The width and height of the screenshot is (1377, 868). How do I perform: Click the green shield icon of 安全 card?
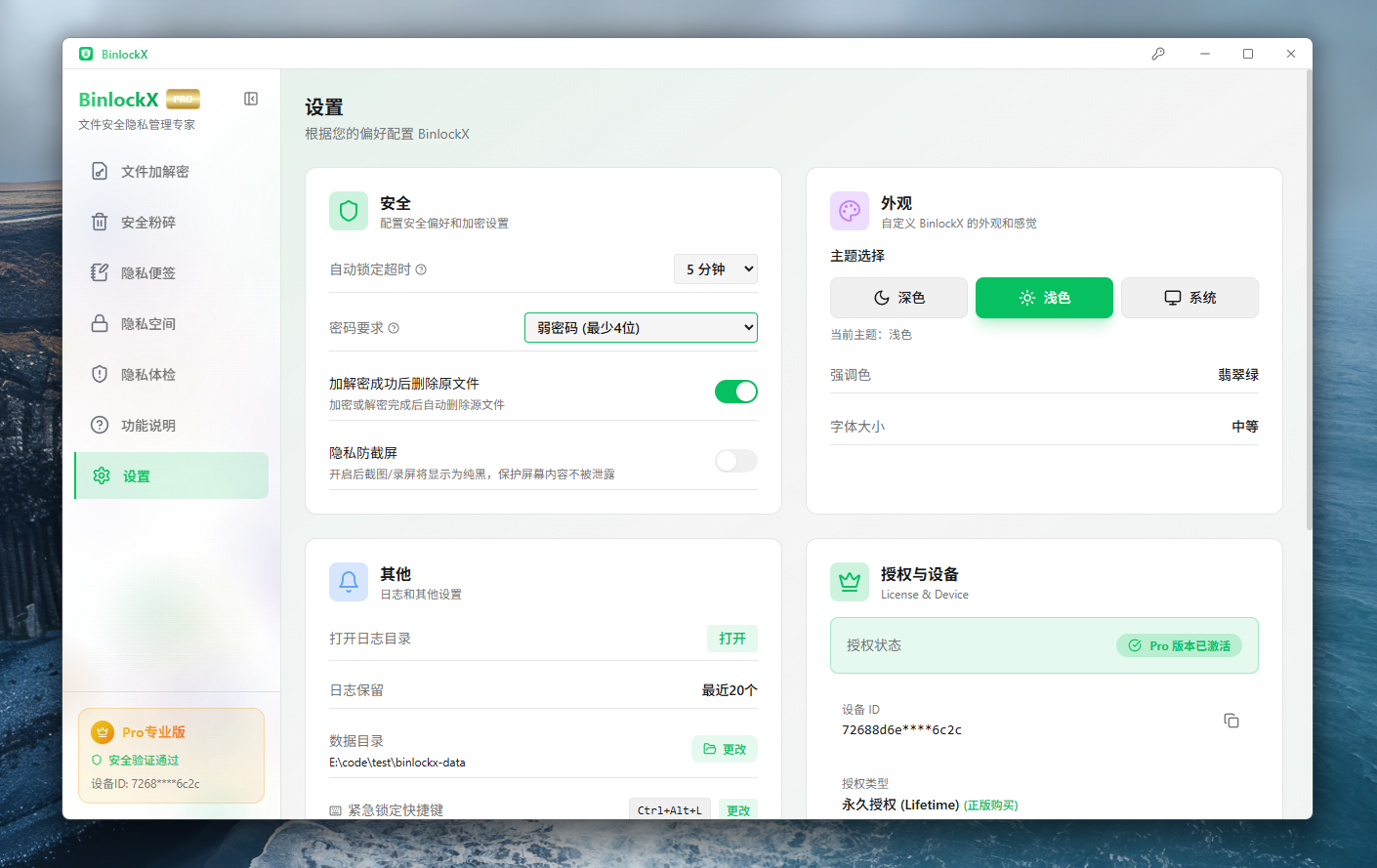point(349,211)
